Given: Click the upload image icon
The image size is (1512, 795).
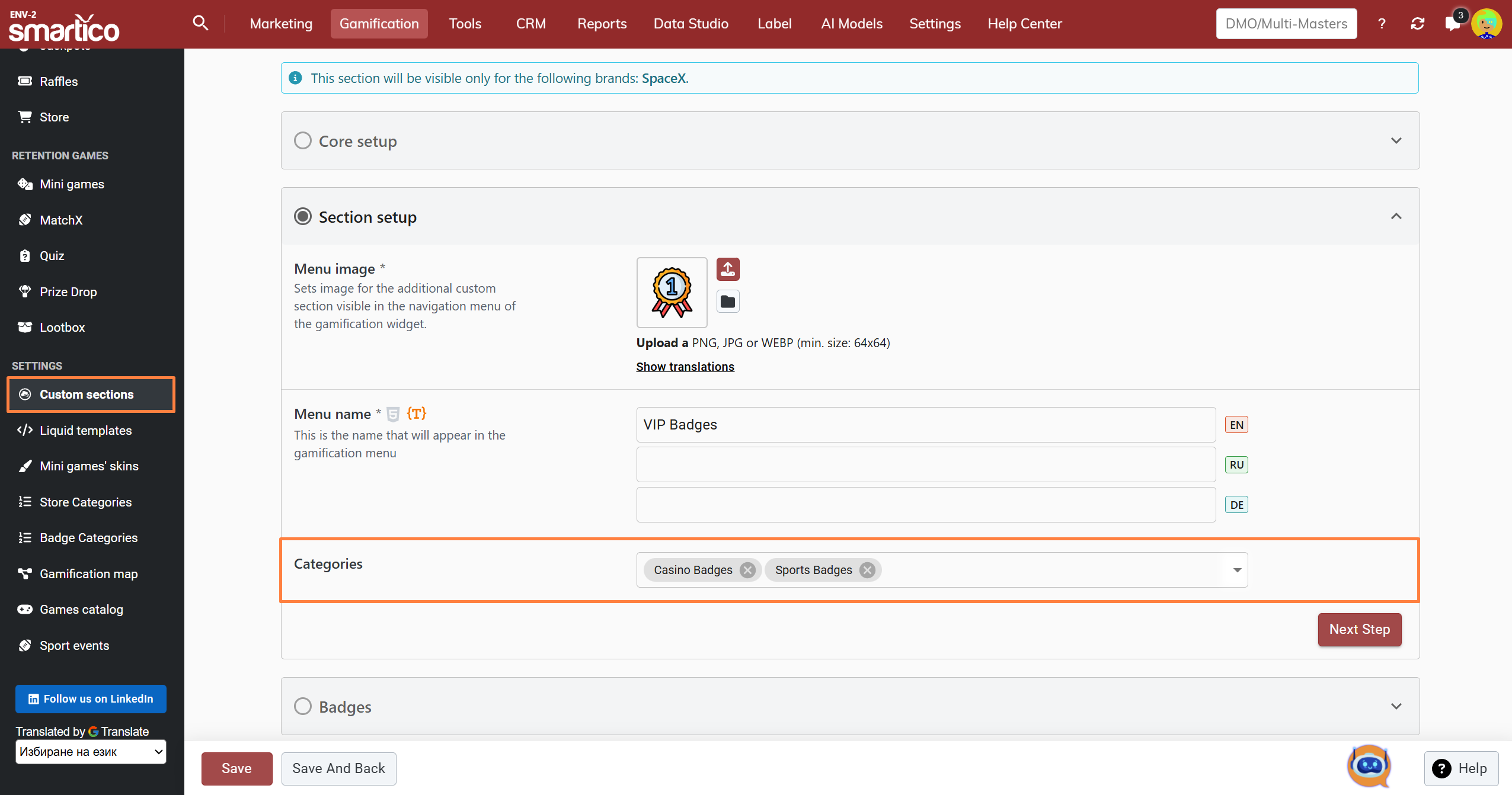Looking at the screenshot, I should pos(728,270).
